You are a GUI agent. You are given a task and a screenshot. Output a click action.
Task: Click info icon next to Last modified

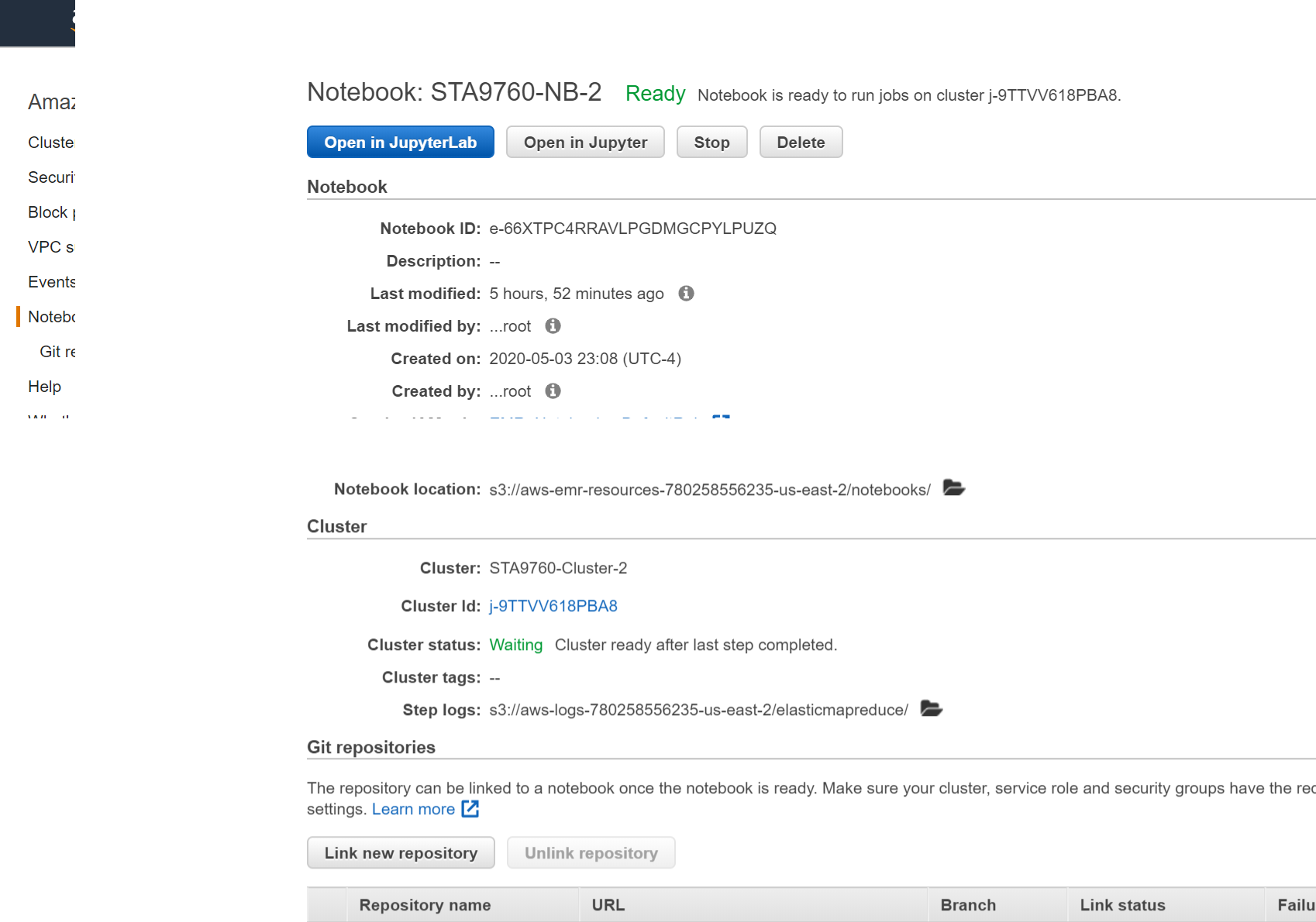click(x=686, y=293)
